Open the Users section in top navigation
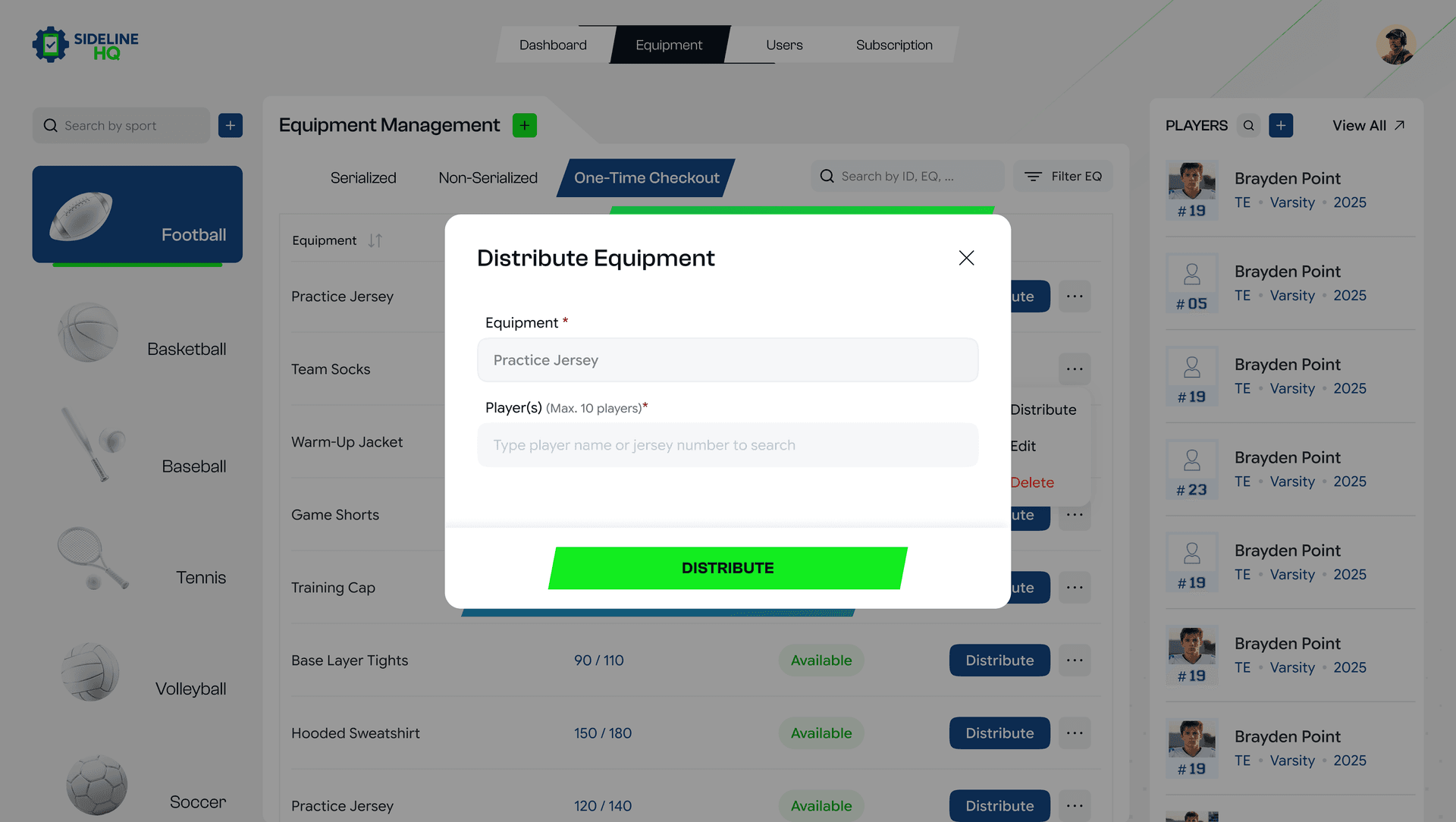 click(x=783, y=45)
